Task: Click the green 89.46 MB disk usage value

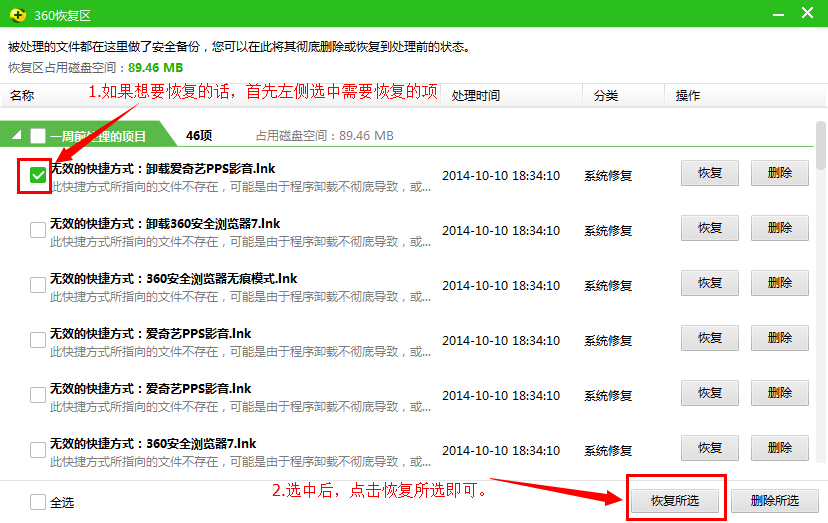Action: coord(155,68)
